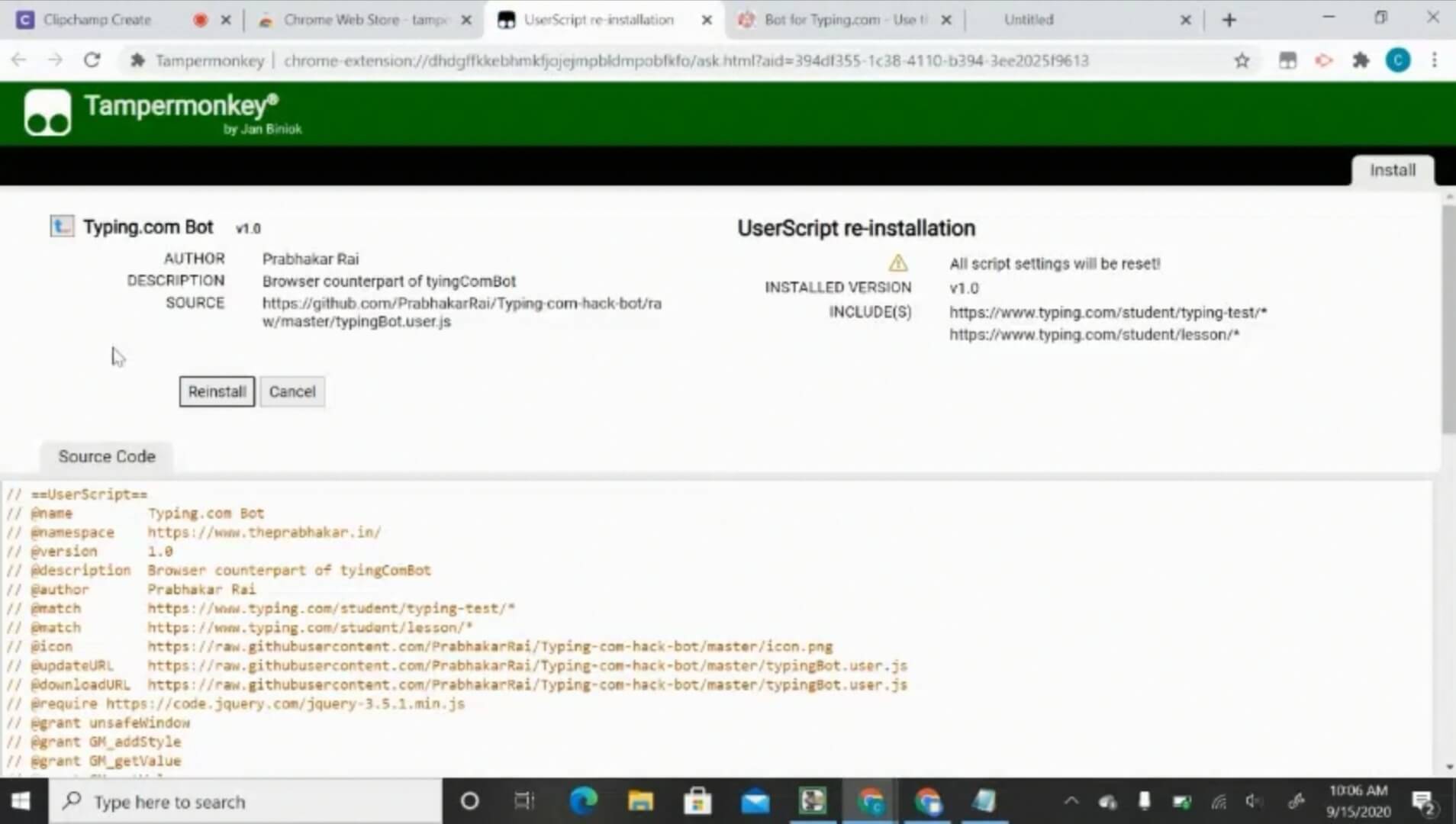The image size is (1456, 824).
Task: Open File Explorer from taskbar
Action: 640,801
